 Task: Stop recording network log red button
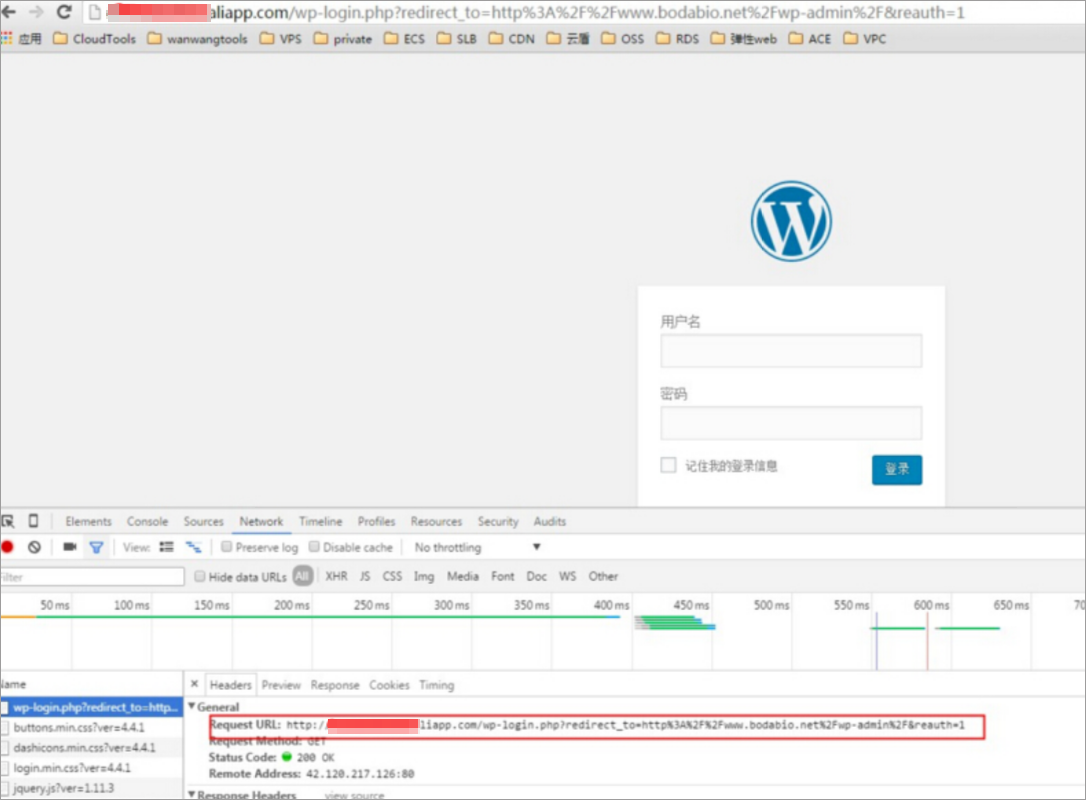coord(8,547)
